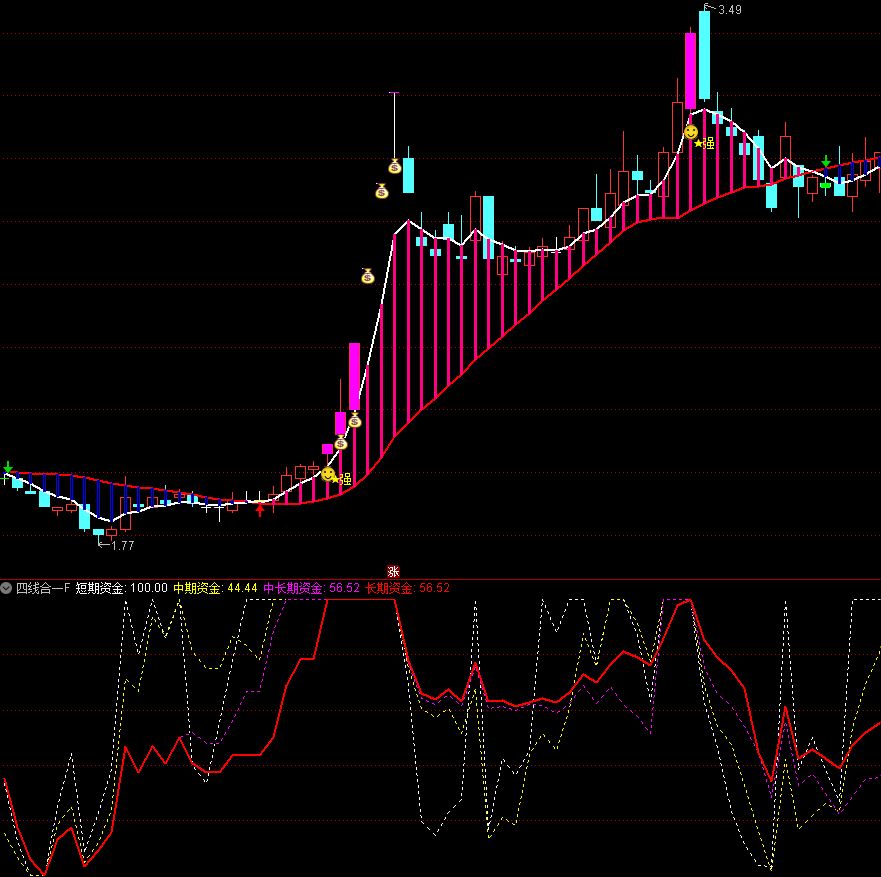Click the magenta 中长期资金 legend label
Screen dimensions: 881x877
(x=294, y=588)
